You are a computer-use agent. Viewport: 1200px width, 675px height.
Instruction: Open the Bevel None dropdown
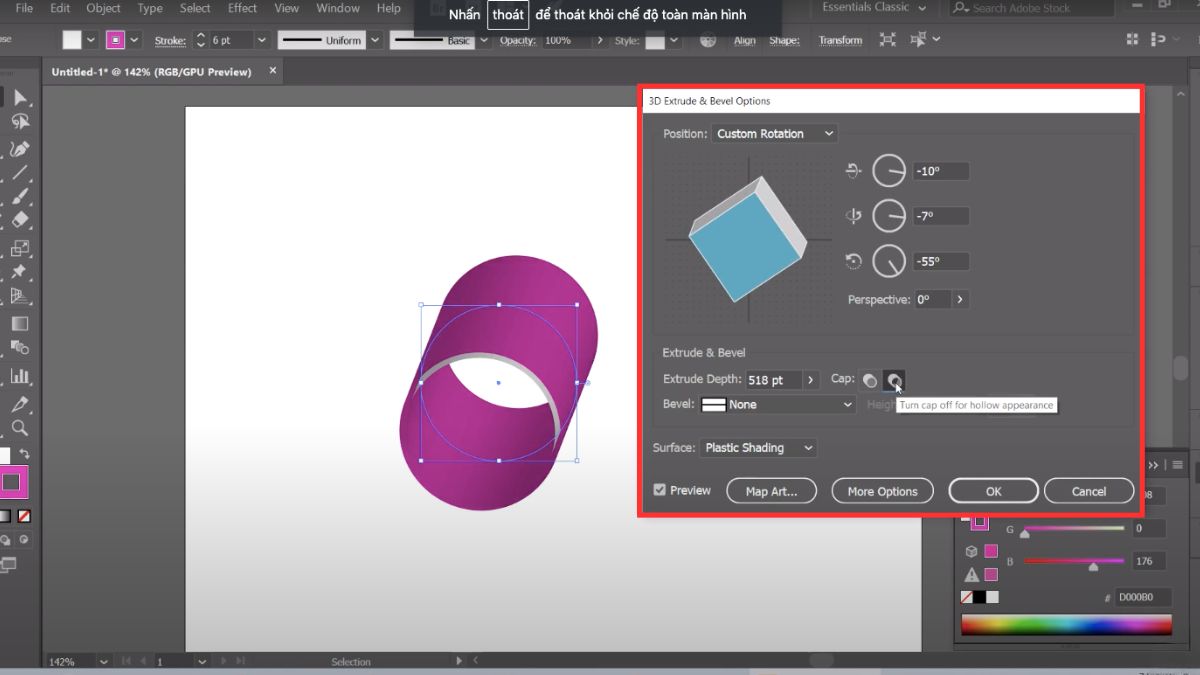[778, 404]
